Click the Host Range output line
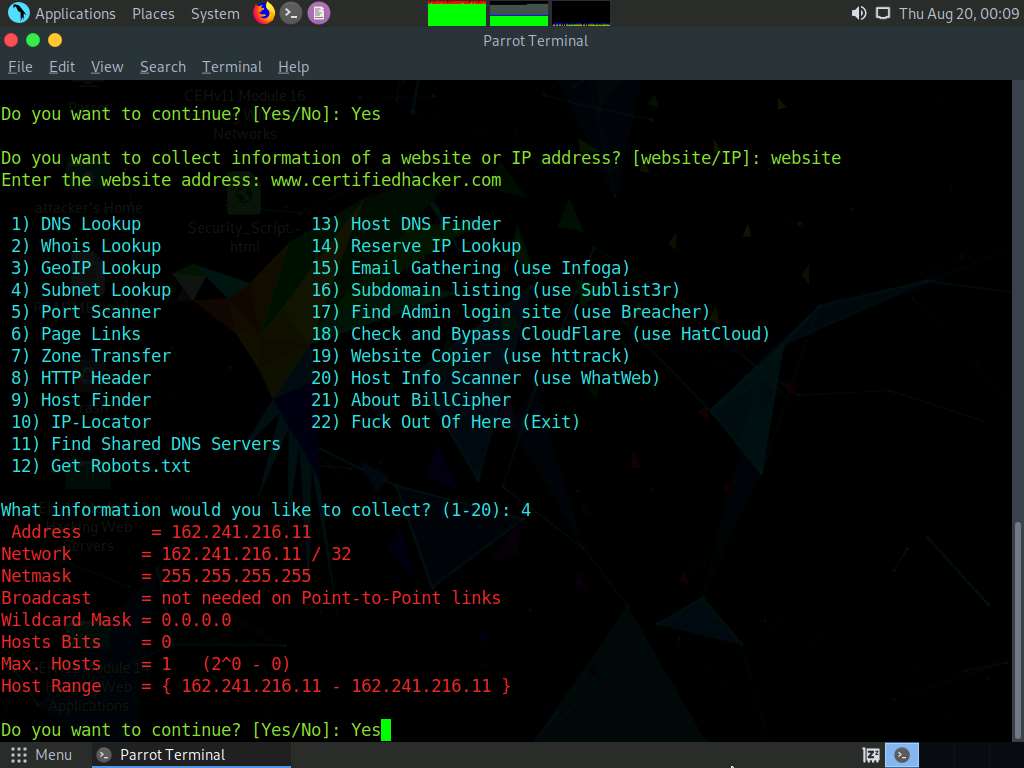1024x768 pixels. click(x=256, y=686)
